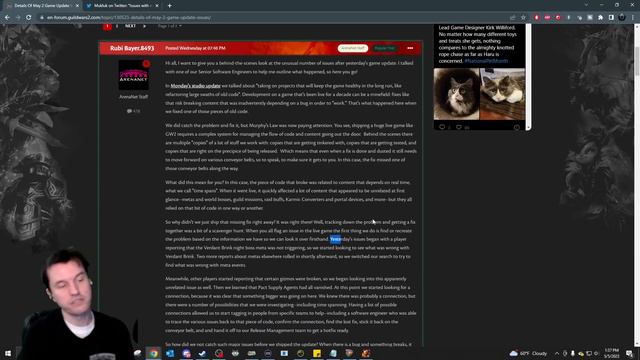Screen dimensions: 640x360
Task: Like the tweet with heart icon
Action: coord(459,127)
